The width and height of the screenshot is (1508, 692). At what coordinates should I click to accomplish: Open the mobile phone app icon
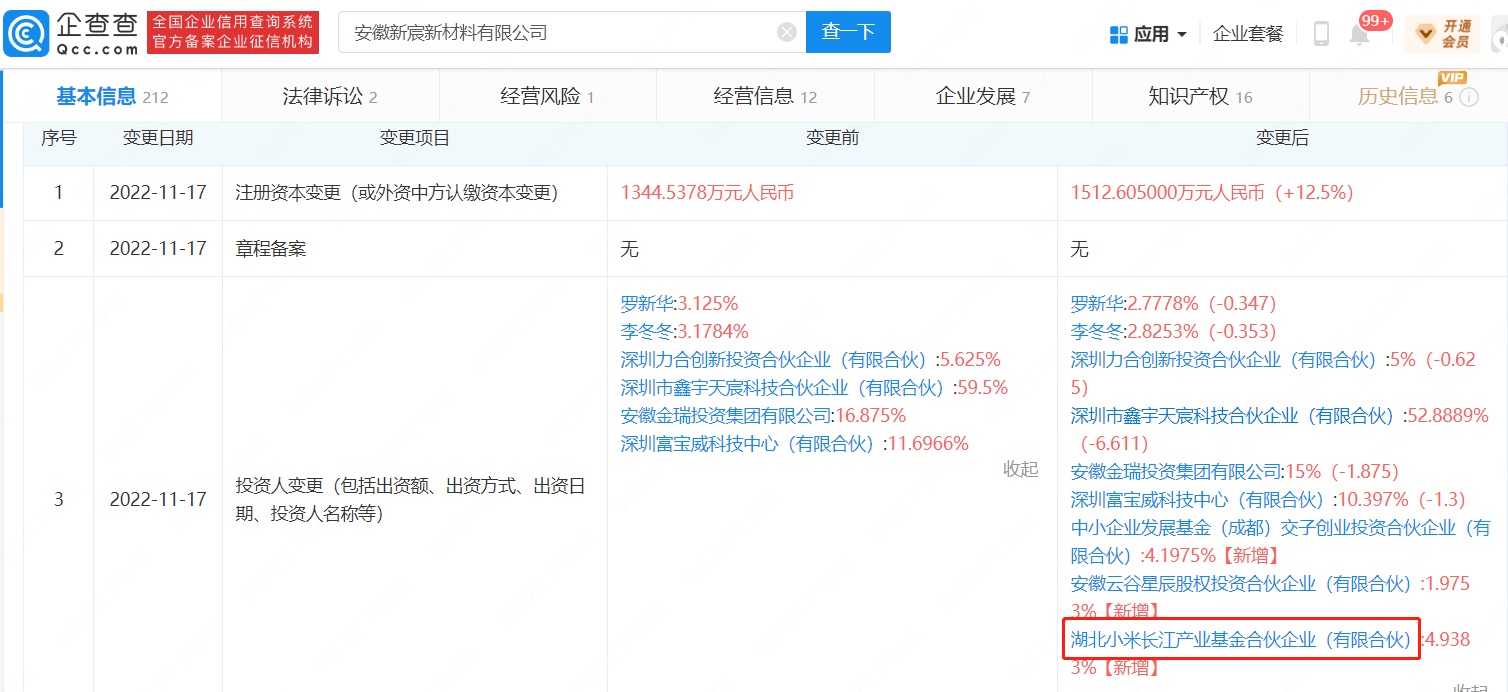(1321, 34)
